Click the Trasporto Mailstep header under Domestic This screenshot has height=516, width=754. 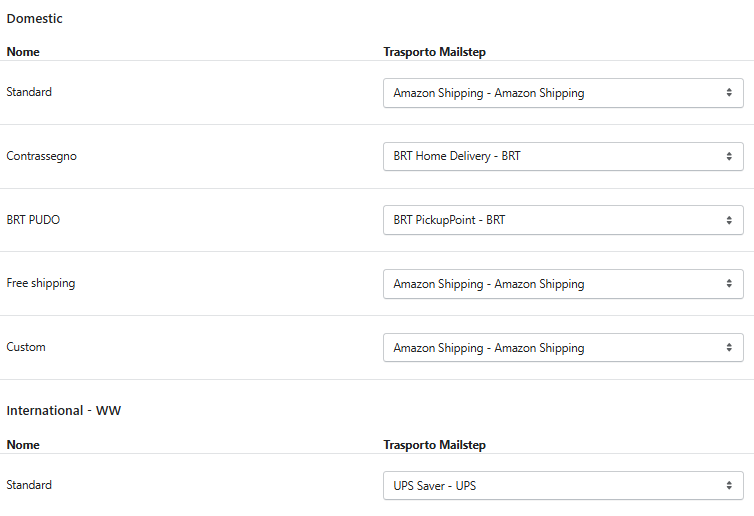click(x=434, y=51)
